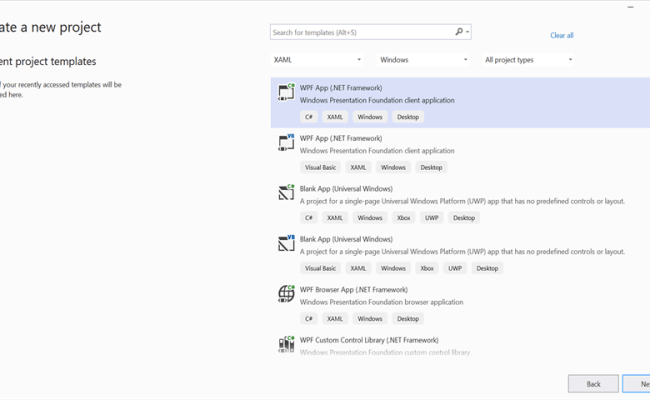The height and width of the screenshot is (400, 650).
Task: Select the first Blank App (Universal Windows) title
Action: pos(346,189)
